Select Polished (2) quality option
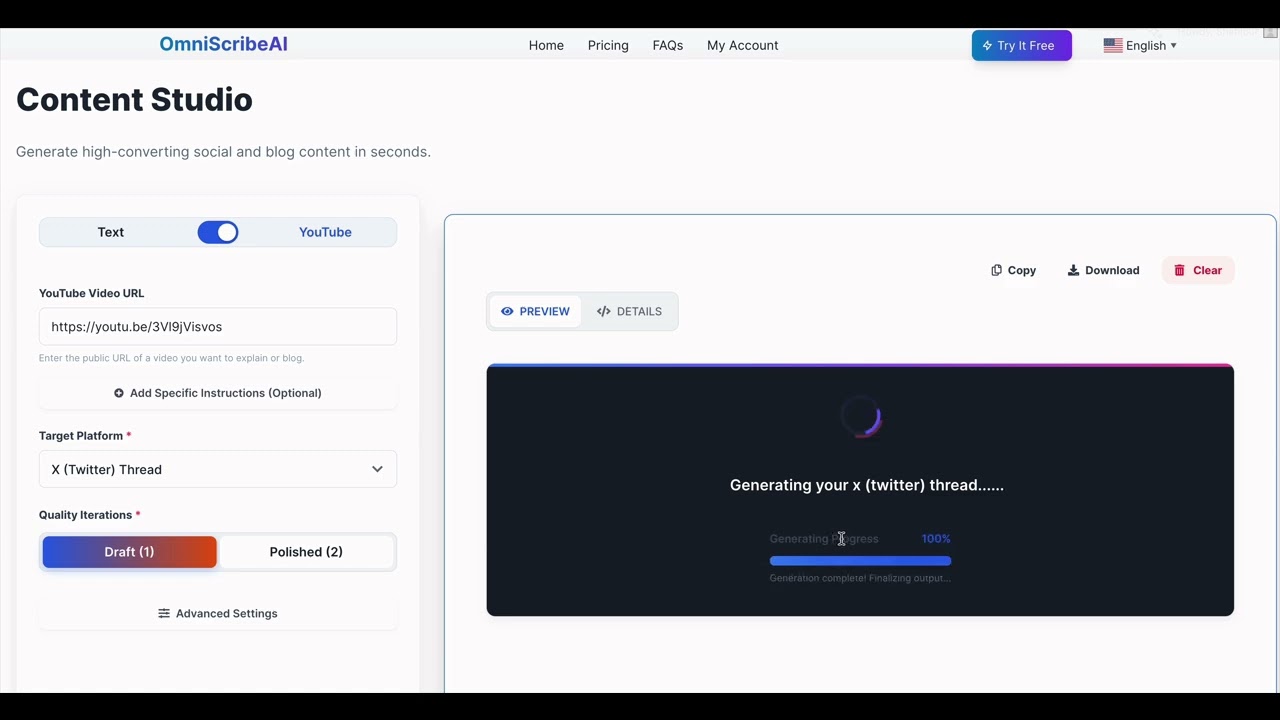Screen dimensions: 1280x720 tap(306, 552)
